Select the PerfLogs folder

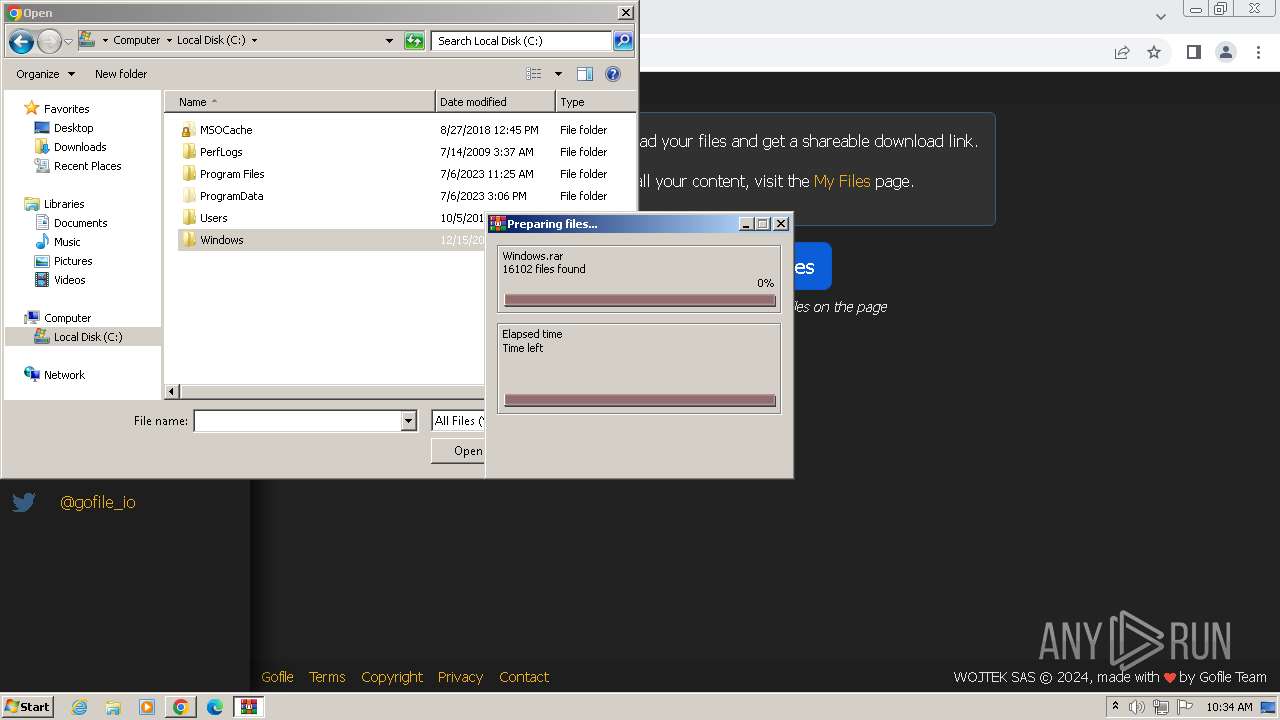[x=221, y=152]
